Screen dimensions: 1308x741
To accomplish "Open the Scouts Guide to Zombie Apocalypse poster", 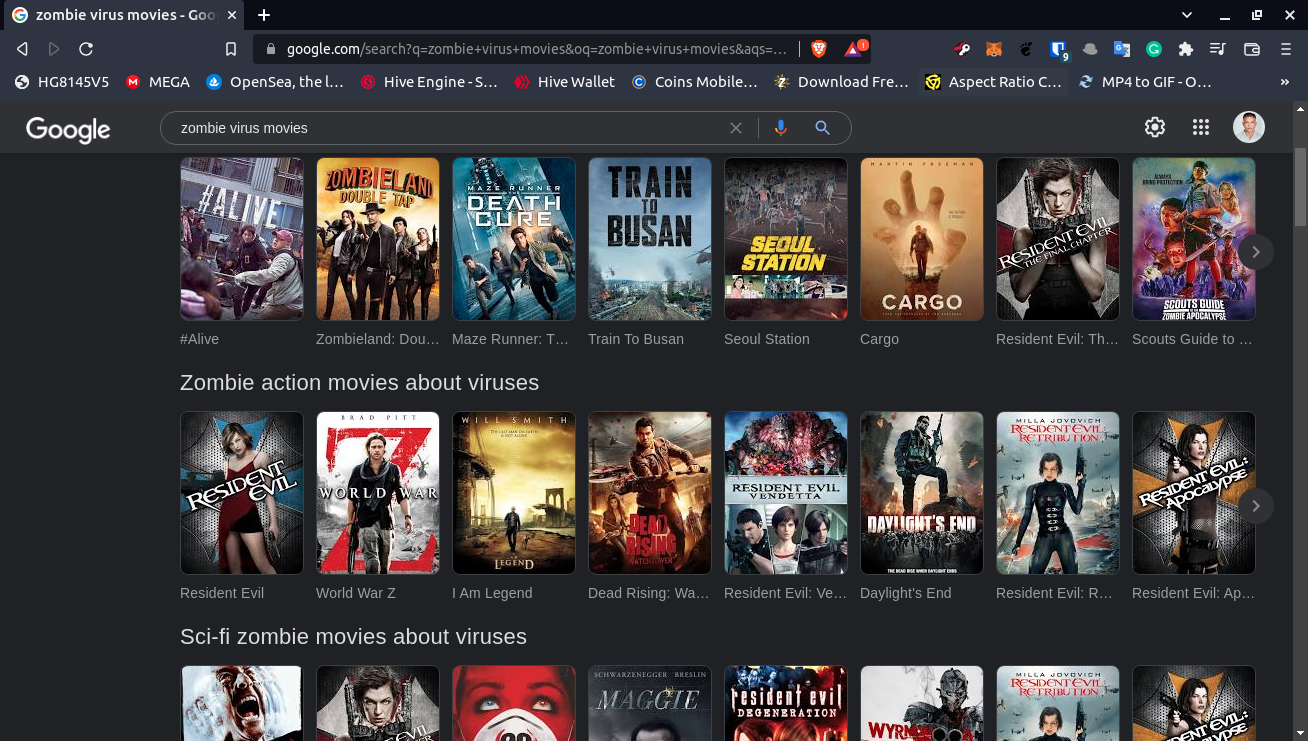I will [x=1194, y=239].
